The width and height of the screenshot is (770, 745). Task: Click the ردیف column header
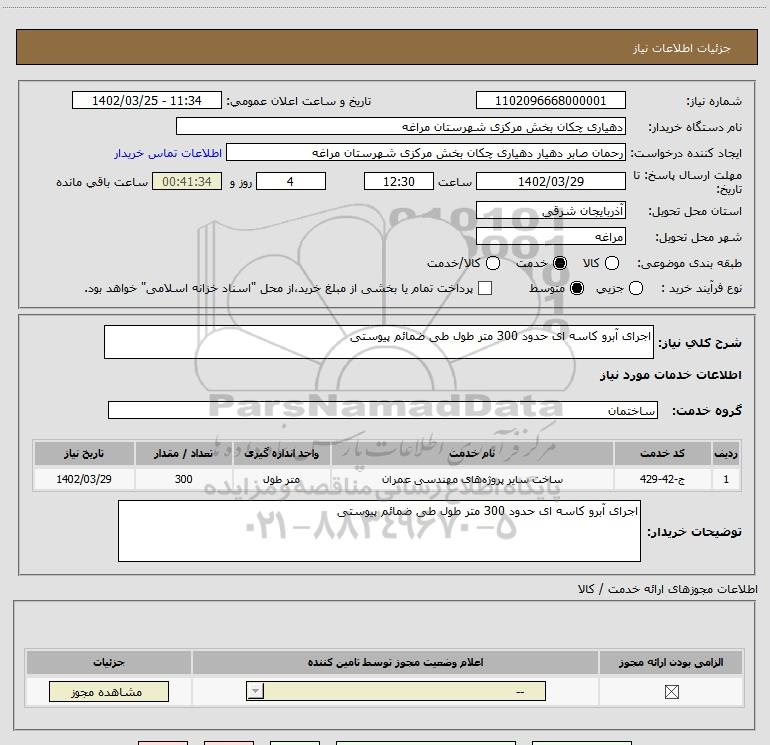(726, 453)
